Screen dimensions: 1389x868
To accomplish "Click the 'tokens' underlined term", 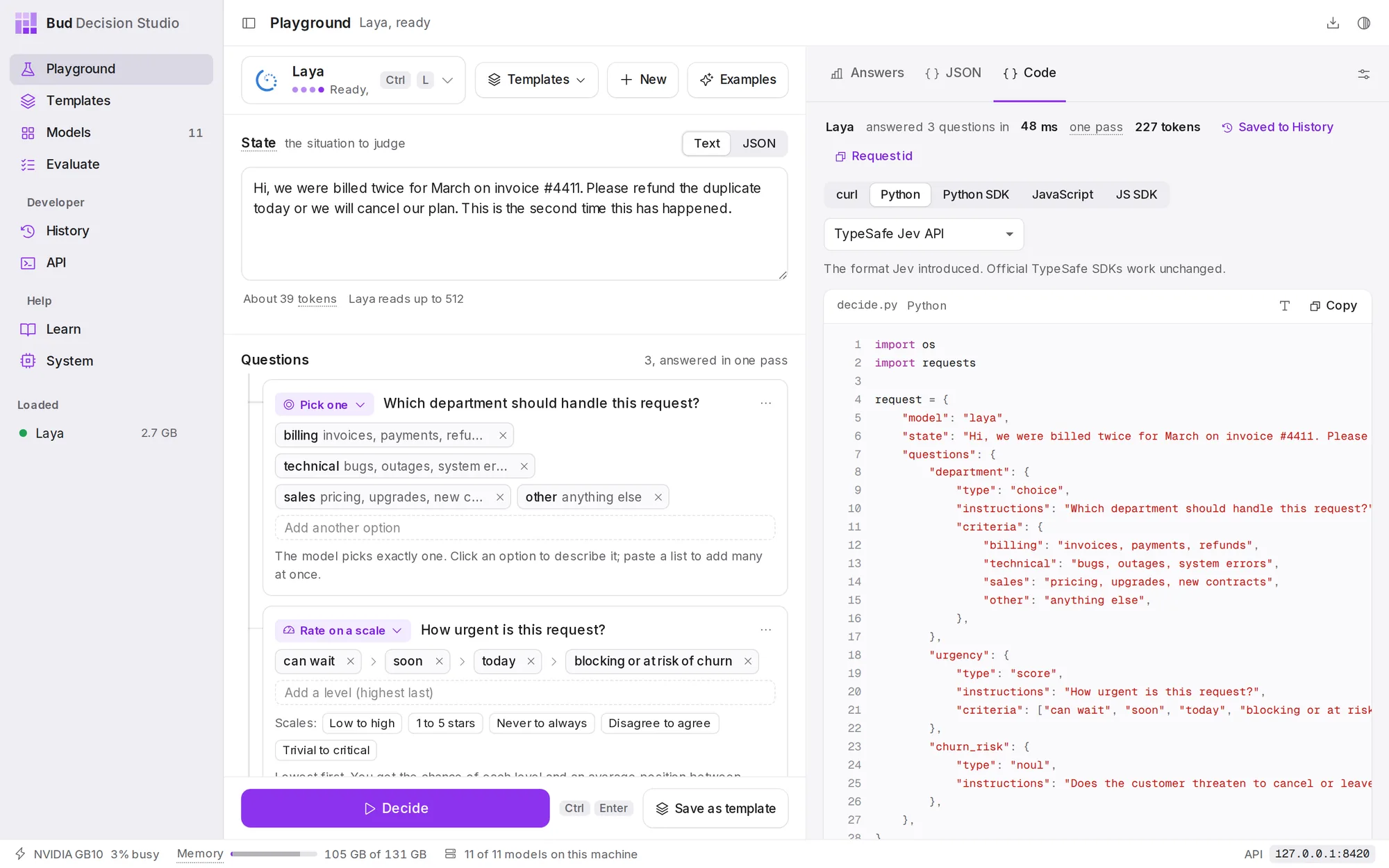I will 317,299.
